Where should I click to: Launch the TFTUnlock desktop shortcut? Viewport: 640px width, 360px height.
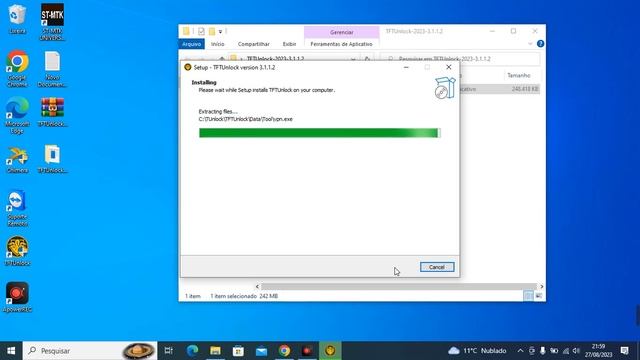pos(17,251)
